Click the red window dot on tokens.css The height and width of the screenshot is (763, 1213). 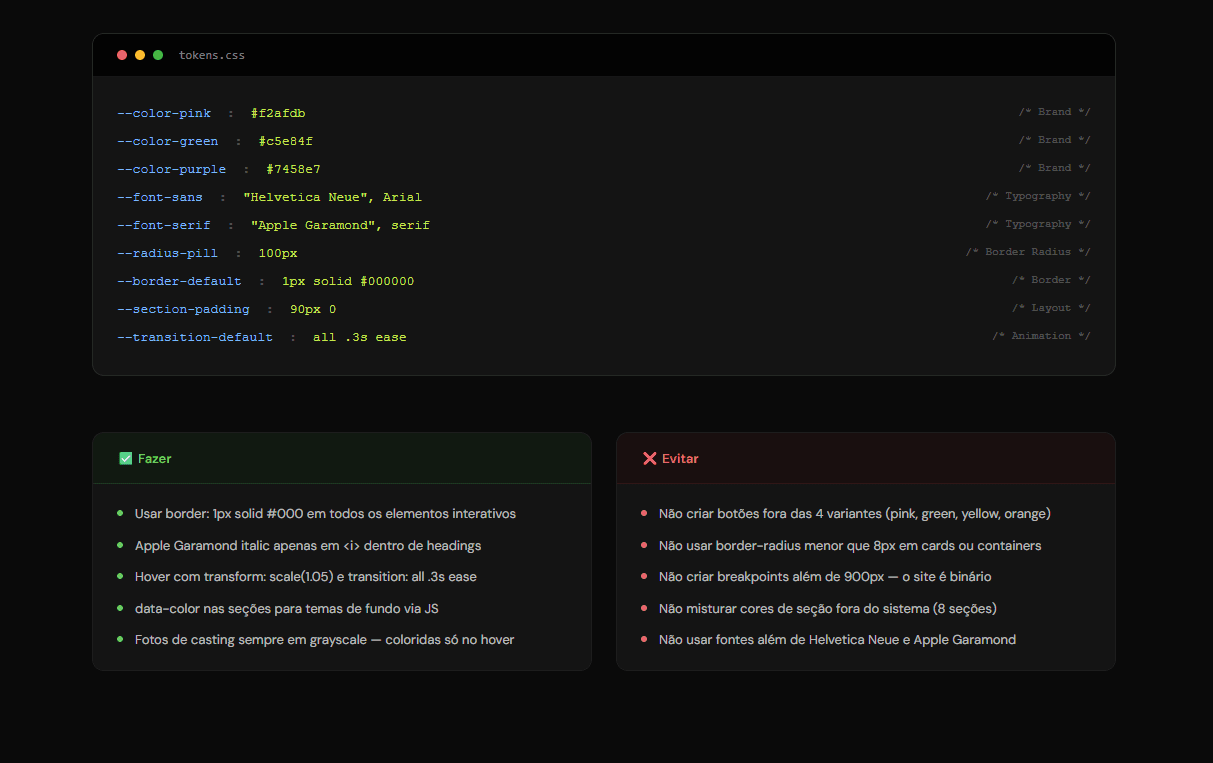point(122,55)
